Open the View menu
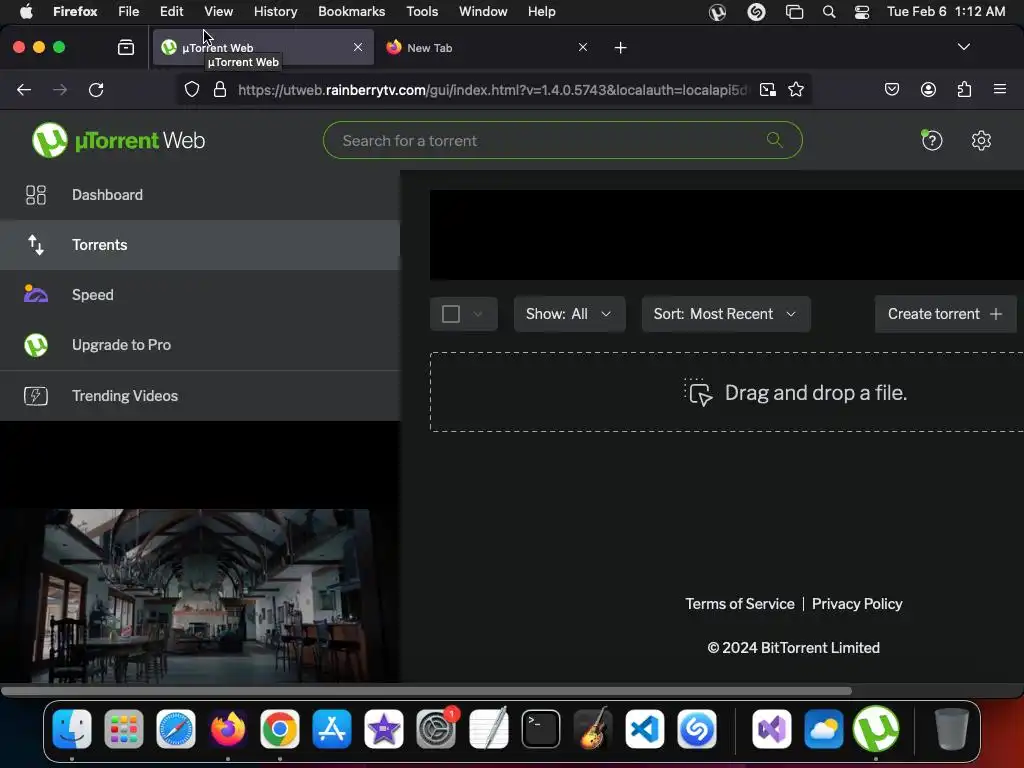 218,12
